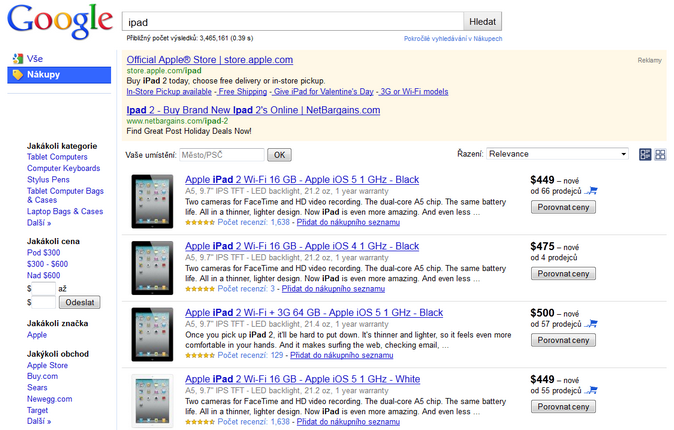Filter by Tablet Computer Bags & Cases
The image size is (674, 430).
pos(65,195)
